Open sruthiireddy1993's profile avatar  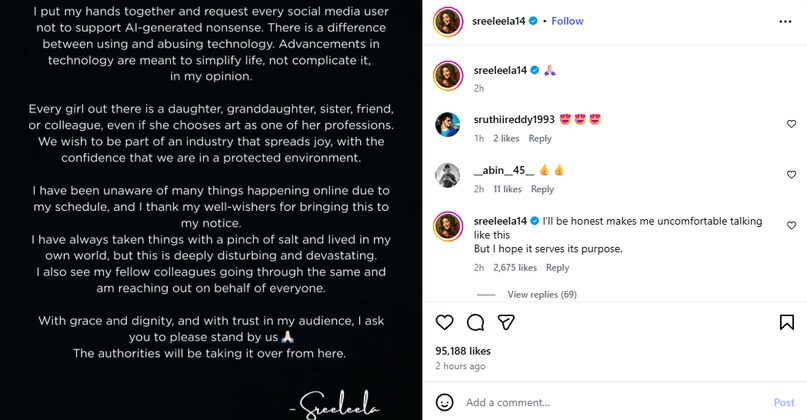[x=448, y=125]
